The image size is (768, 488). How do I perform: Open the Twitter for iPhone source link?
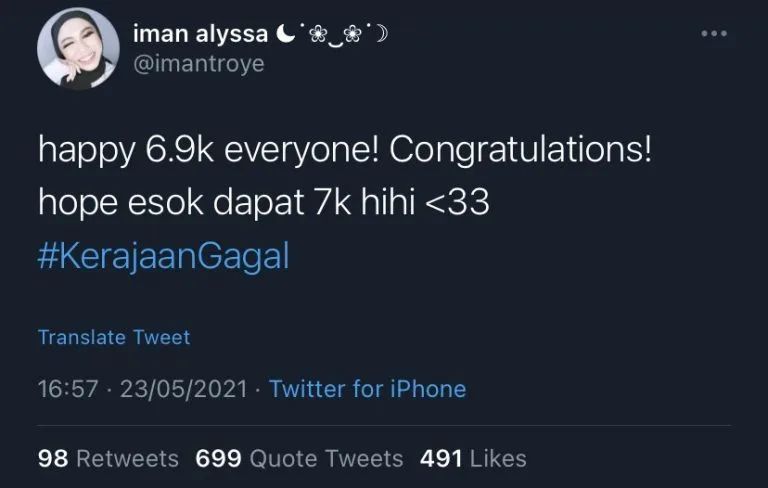367,389
